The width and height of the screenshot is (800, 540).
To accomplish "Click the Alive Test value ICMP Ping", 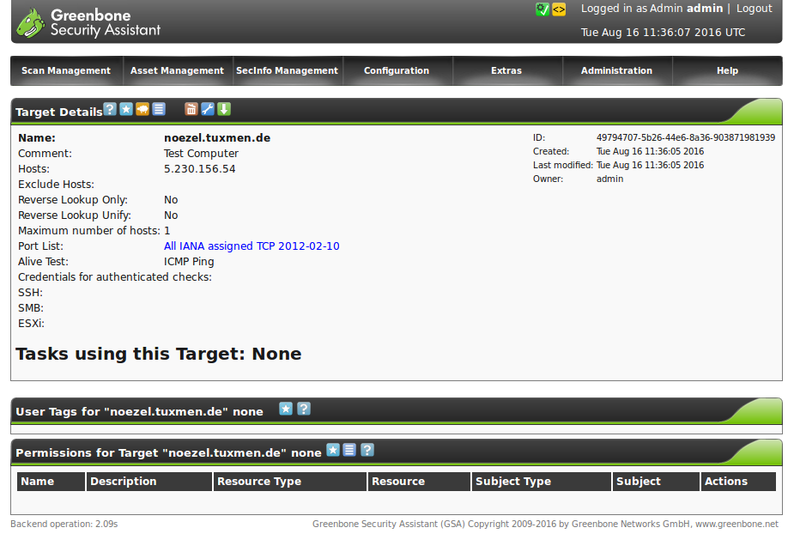I will pos(189,262).
